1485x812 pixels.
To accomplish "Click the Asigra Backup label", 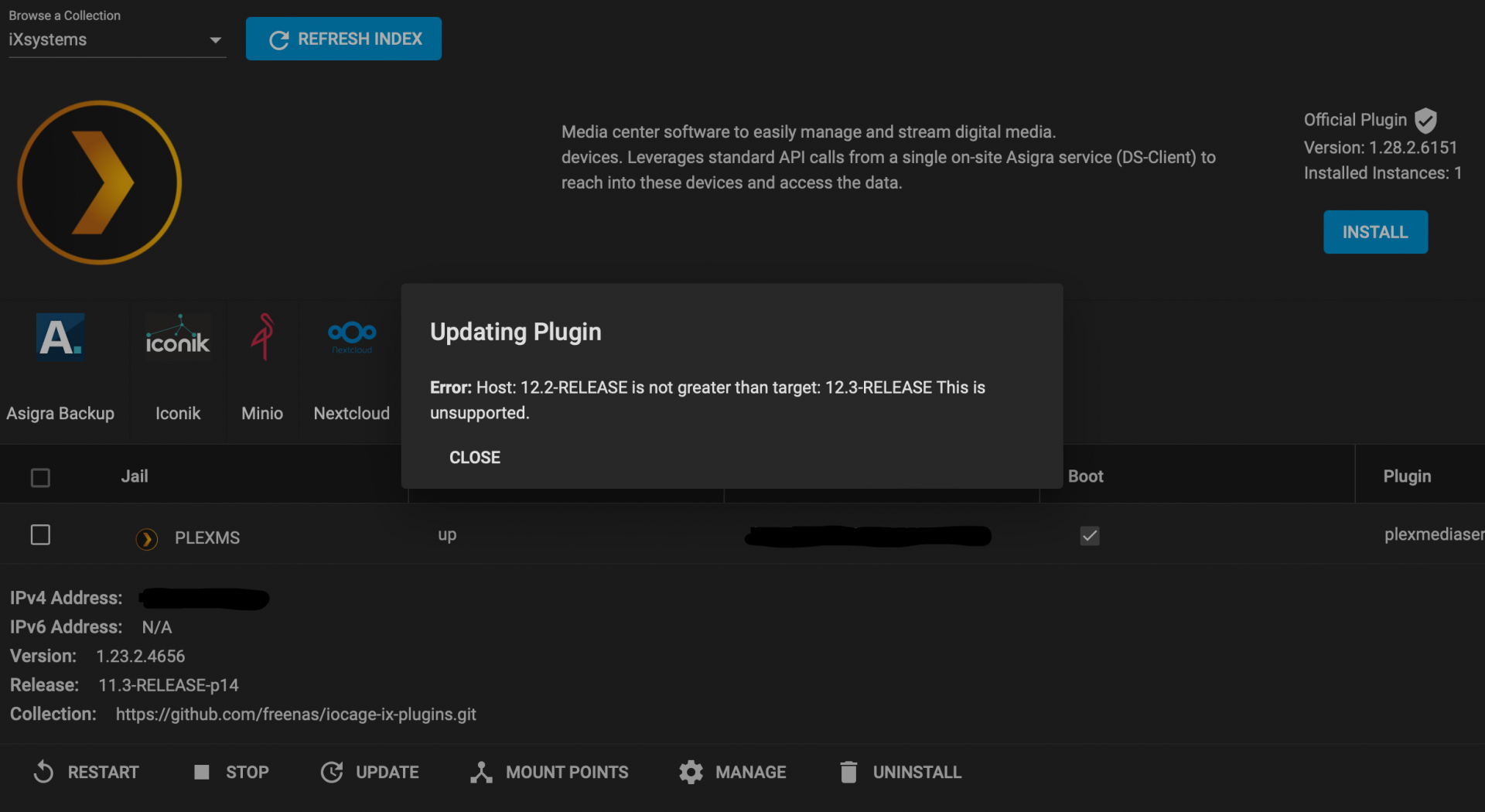I will coord(60,414).
